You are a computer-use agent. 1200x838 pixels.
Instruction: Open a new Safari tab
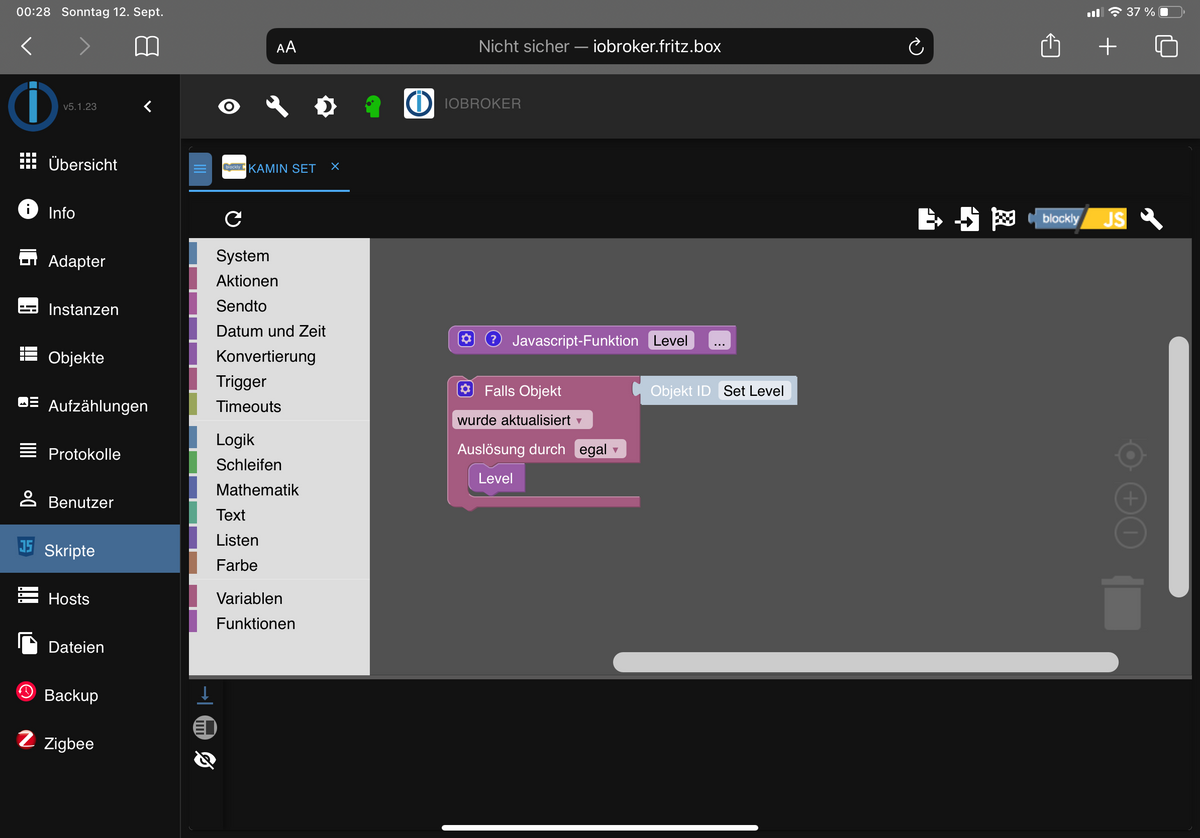tap(1107, 46)
